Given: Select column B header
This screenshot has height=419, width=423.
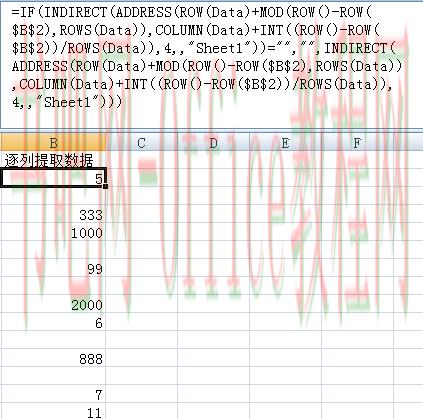Looking at the screenshot, I should click(x=53, y=143).
